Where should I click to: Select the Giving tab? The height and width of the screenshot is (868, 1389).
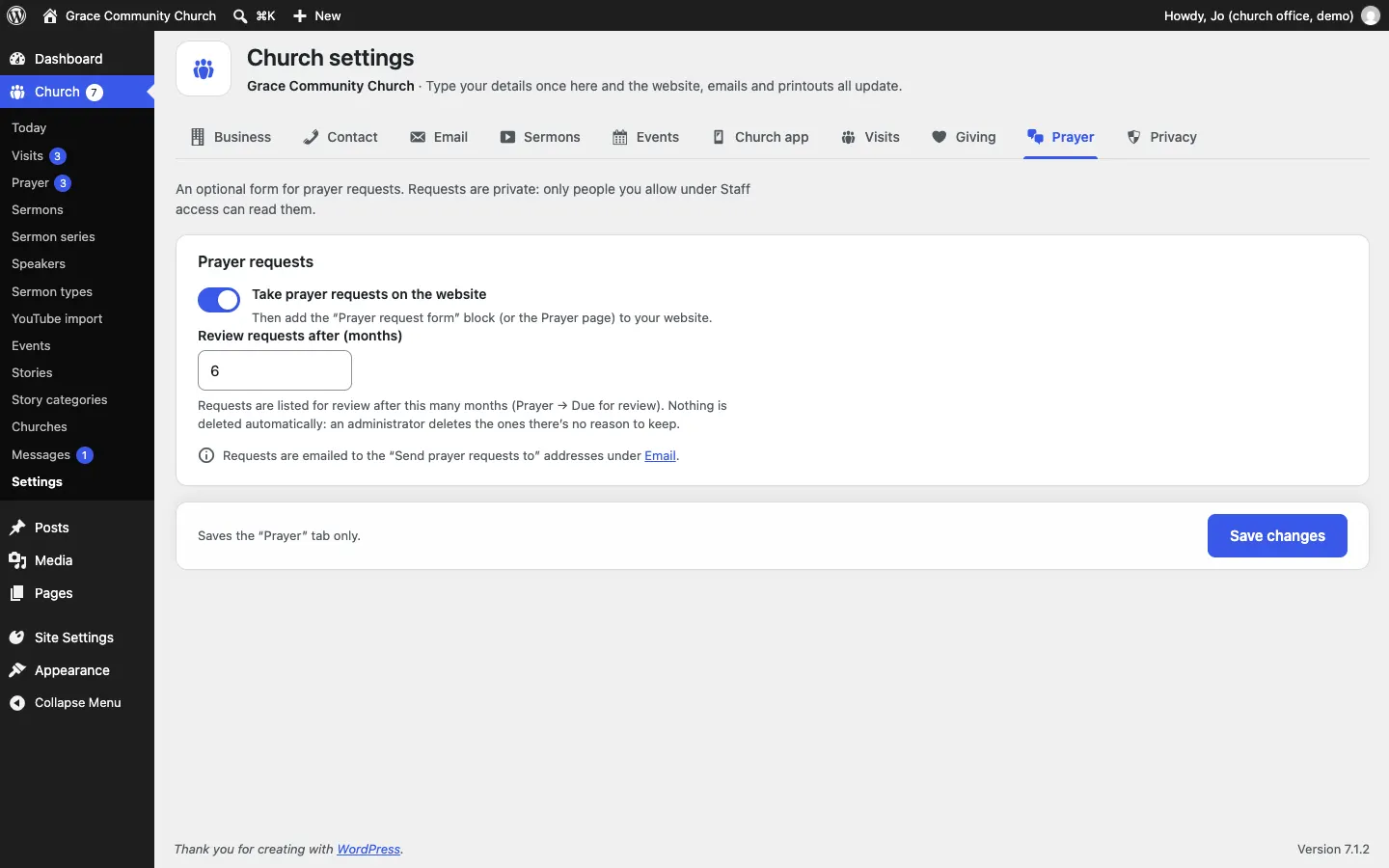point(965,137)
